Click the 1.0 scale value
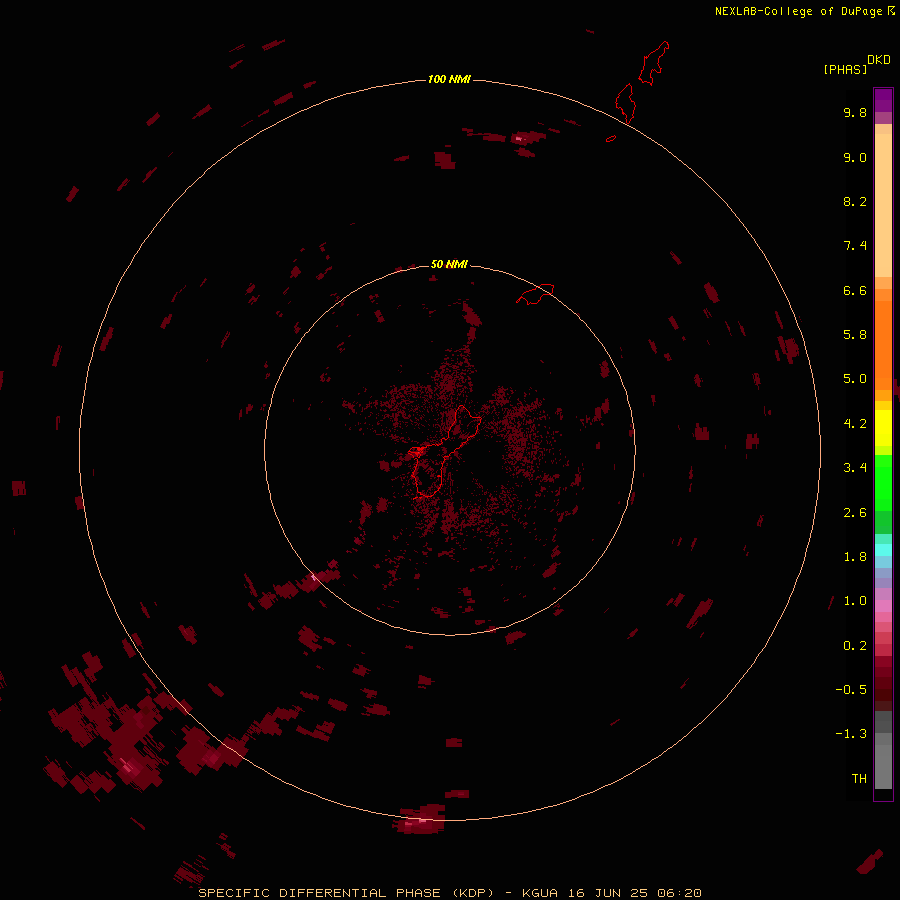The width and height of the screenshot is (900, 900). (855, 601)
